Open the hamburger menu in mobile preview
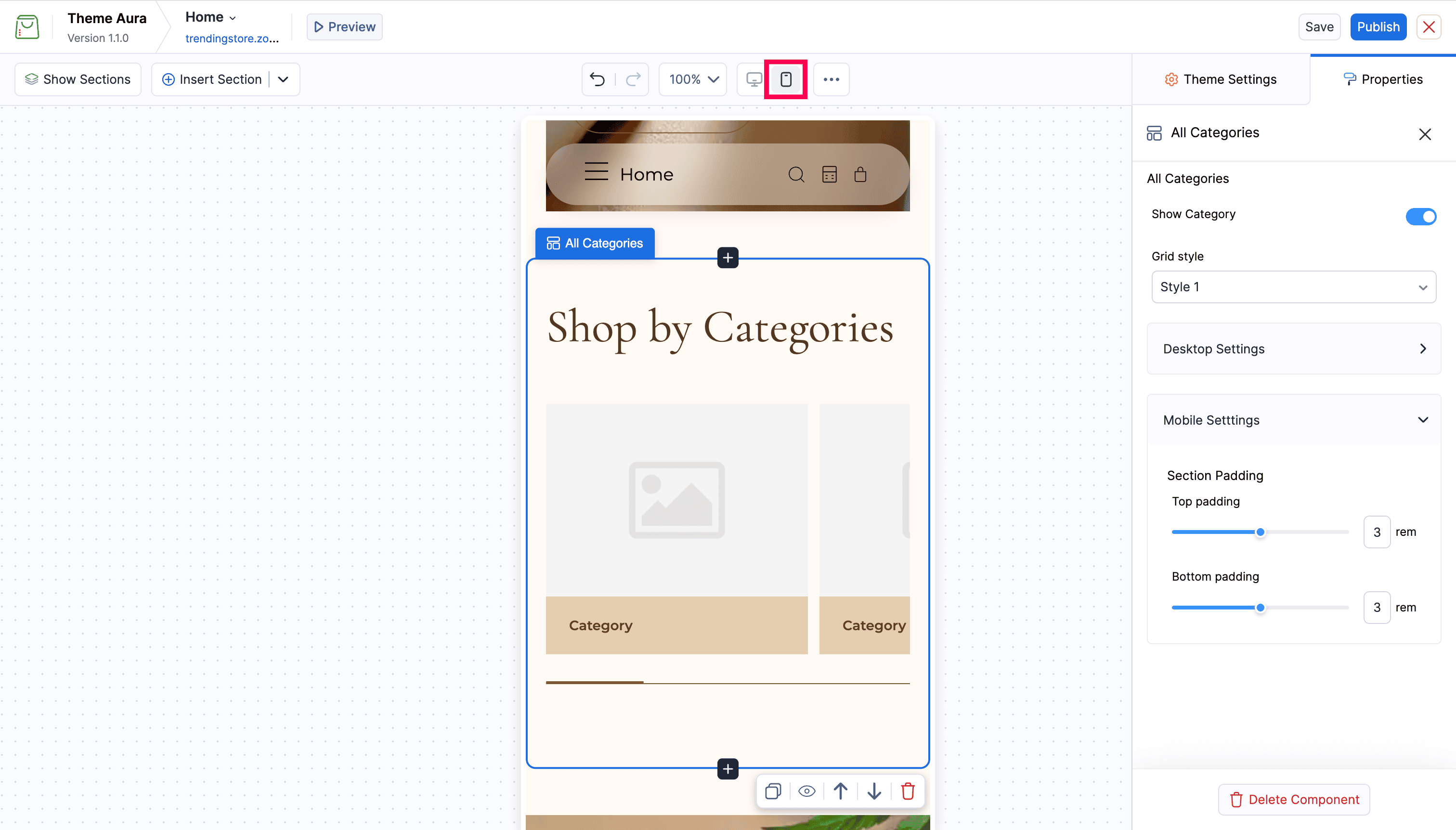1456x830 pixels. pyautogui.click(x=596, y=171)
